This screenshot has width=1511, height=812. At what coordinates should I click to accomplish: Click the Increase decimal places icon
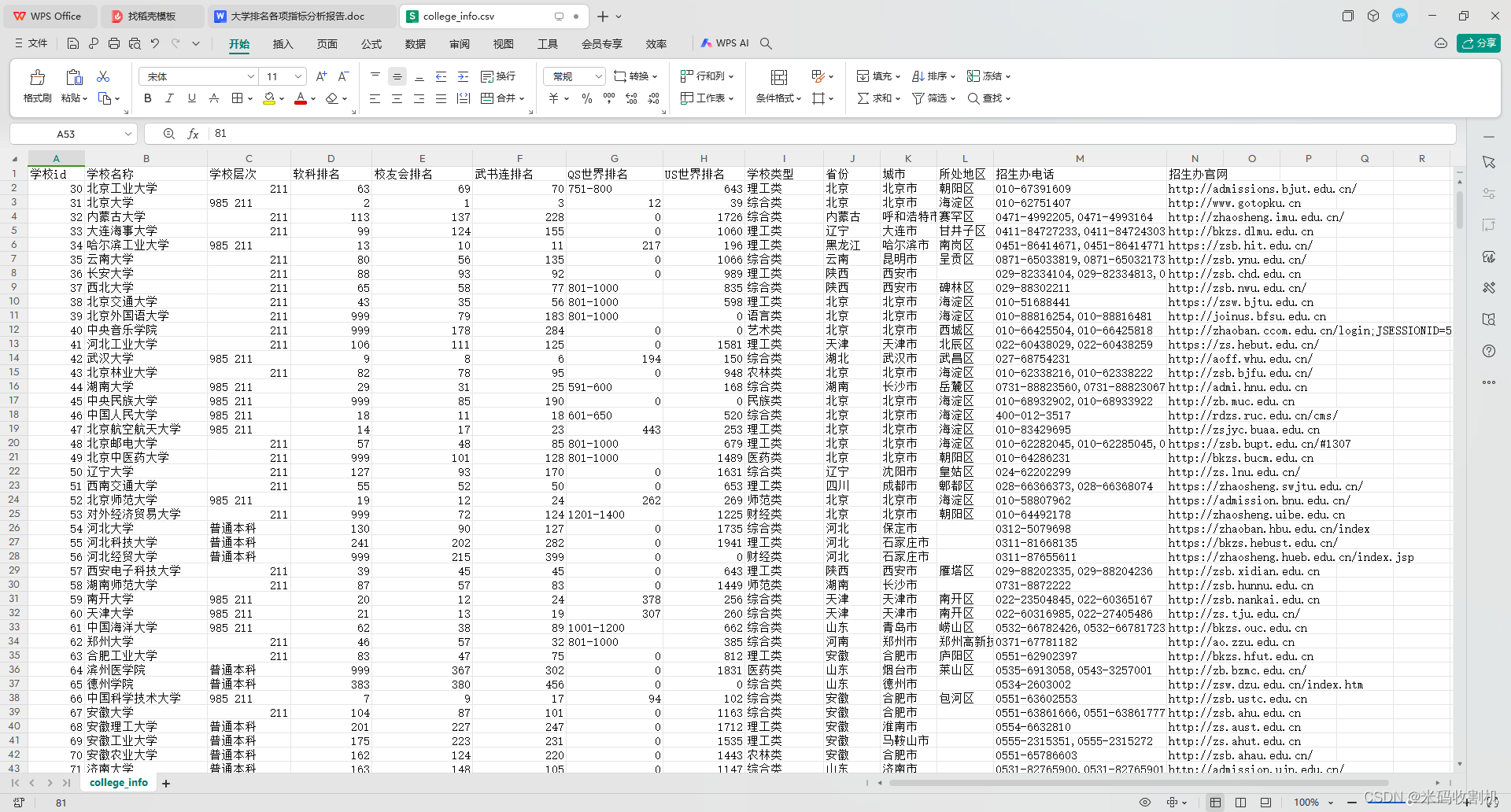632,98
